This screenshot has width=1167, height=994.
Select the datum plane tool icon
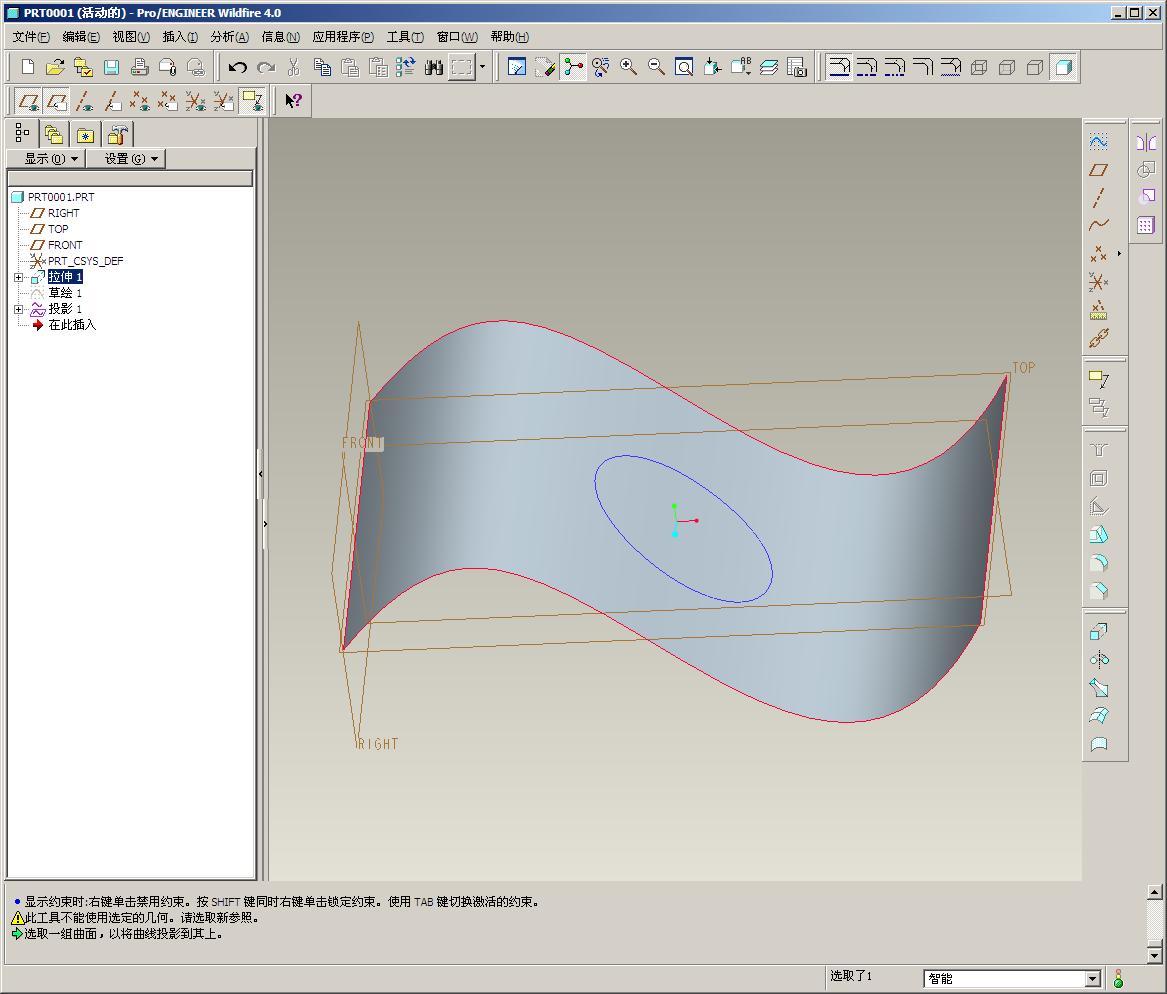(1098, 170)
